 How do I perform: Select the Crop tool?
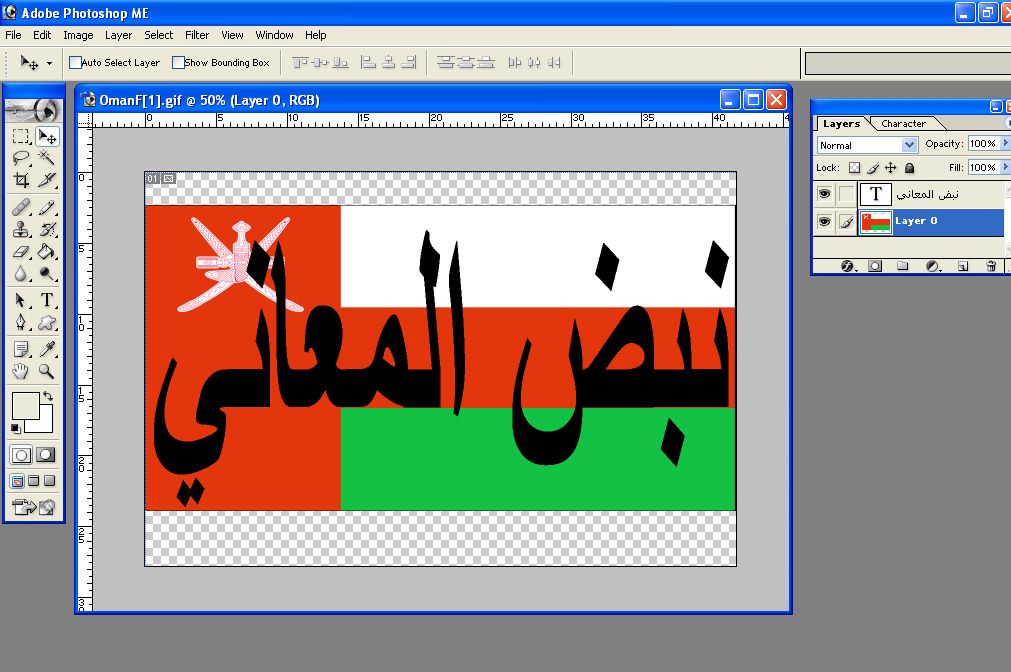[21, 180]
